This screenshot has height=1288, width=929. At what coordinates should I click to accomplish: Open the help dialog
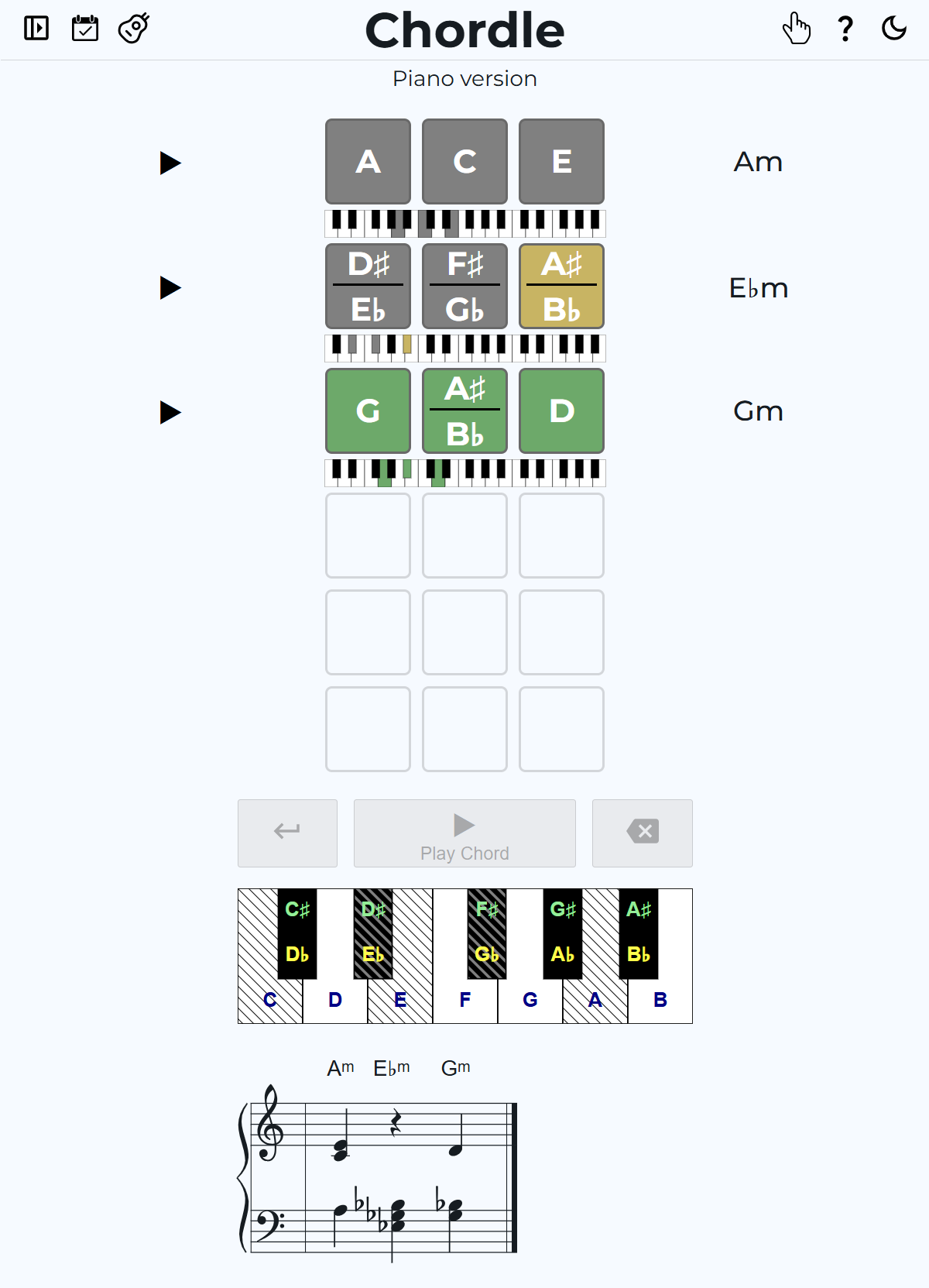pyautogui.click(x=845, y=29)
